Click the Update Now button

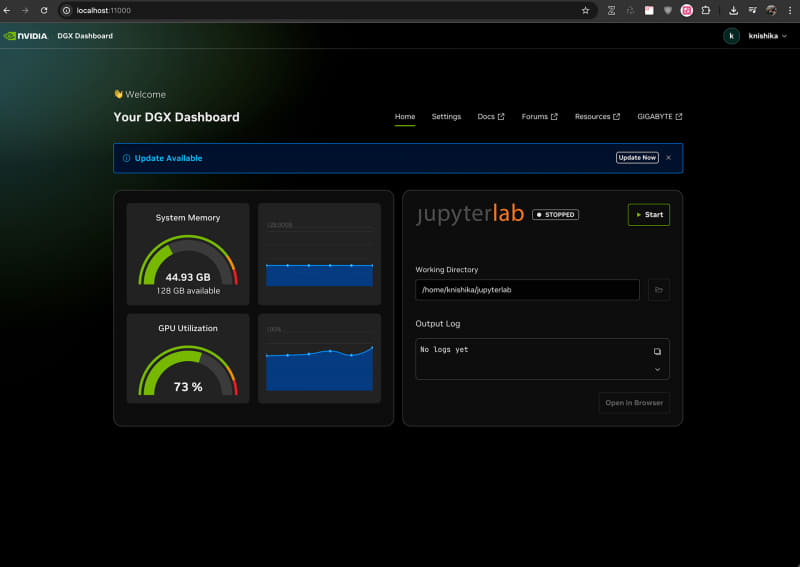[637, 158]
